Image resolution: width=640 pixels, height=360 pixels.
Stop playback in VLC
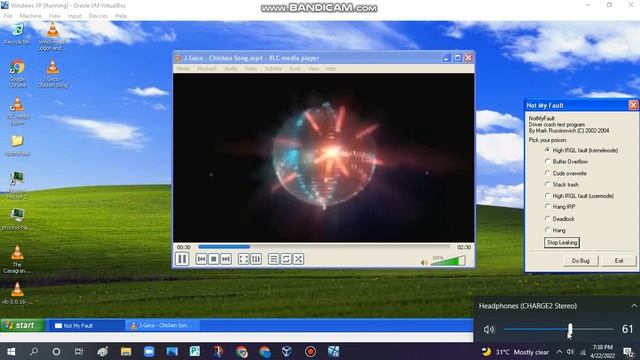click(213, 259)
